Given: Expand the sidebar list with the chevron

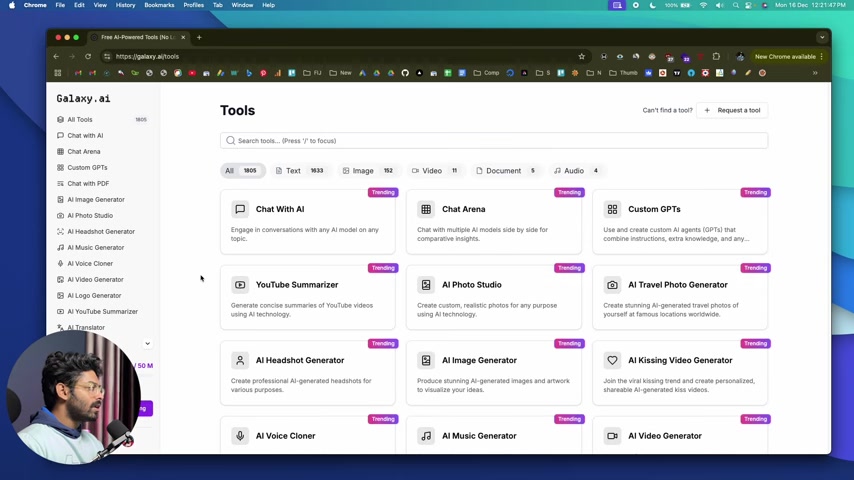Looking at the screenshot, I should (147, 344).
